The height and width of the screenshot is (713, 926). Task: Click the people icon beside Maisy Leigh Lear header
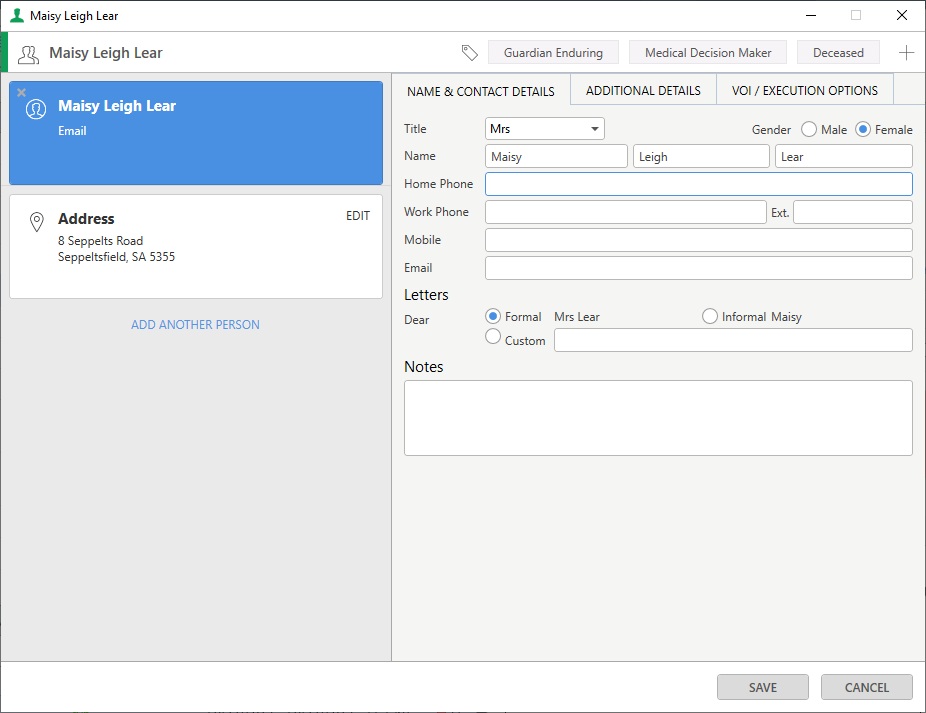[x=28, y=54]
